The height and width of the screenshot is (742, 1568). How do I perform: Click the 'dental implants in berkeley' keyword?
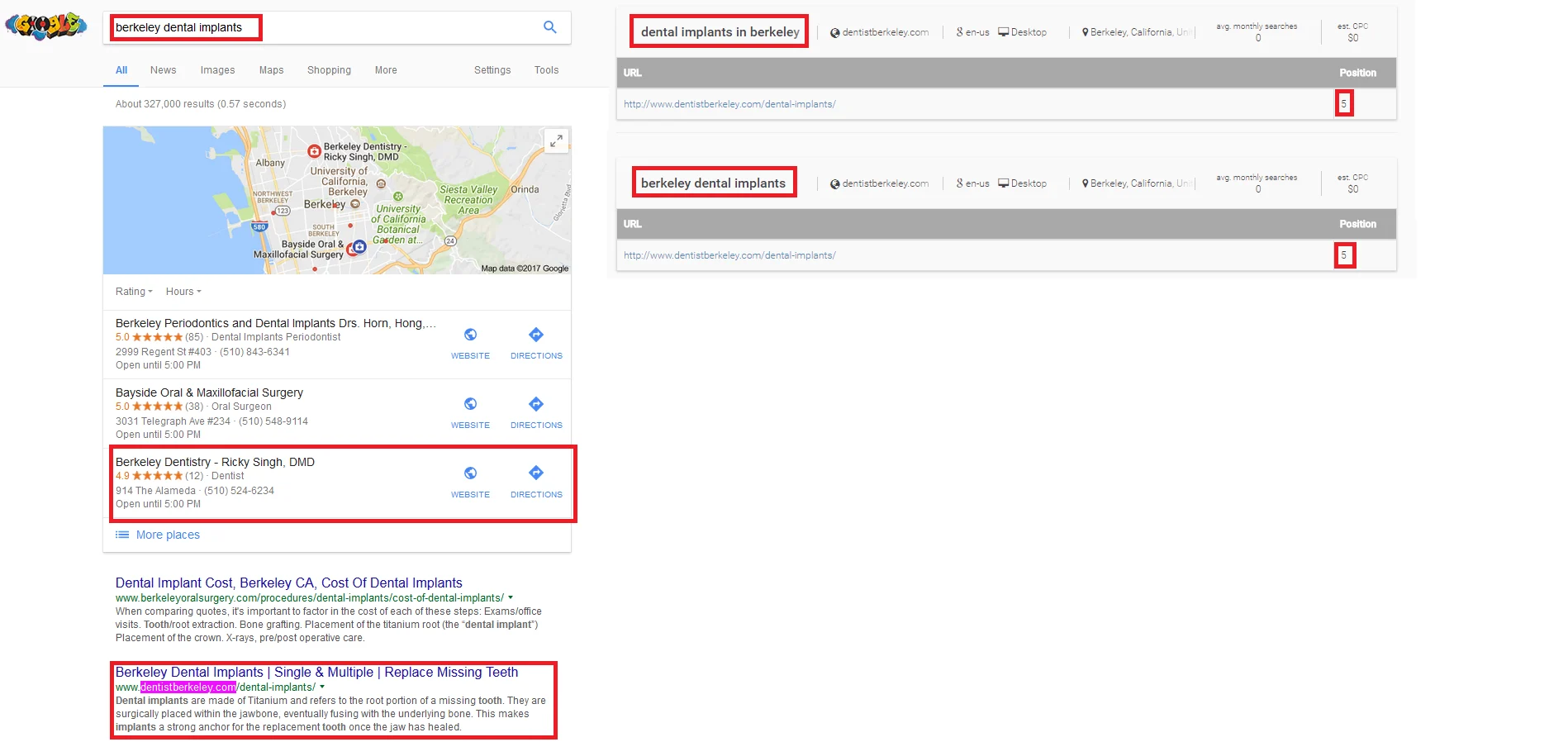720,31
